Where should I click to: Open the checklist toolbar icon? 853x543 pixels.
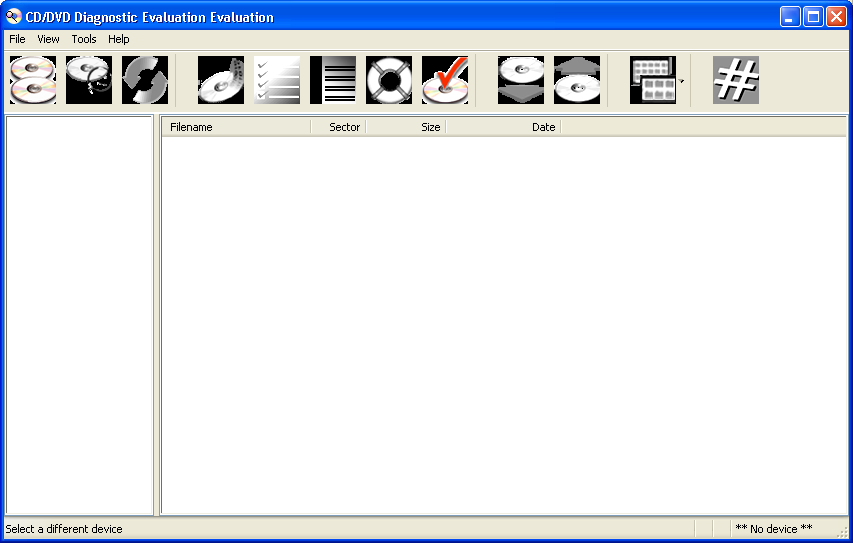point(277,80)
